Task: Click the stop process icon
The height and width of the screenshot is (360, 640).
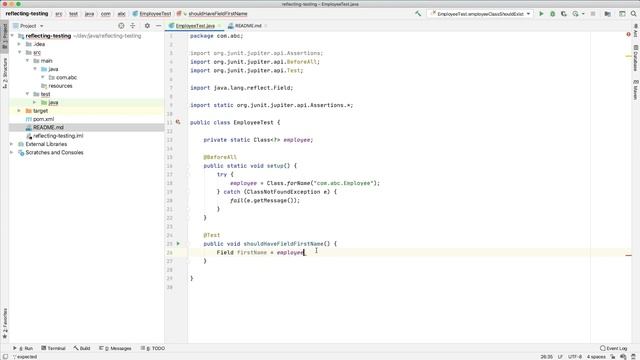Action: [593, 14]
